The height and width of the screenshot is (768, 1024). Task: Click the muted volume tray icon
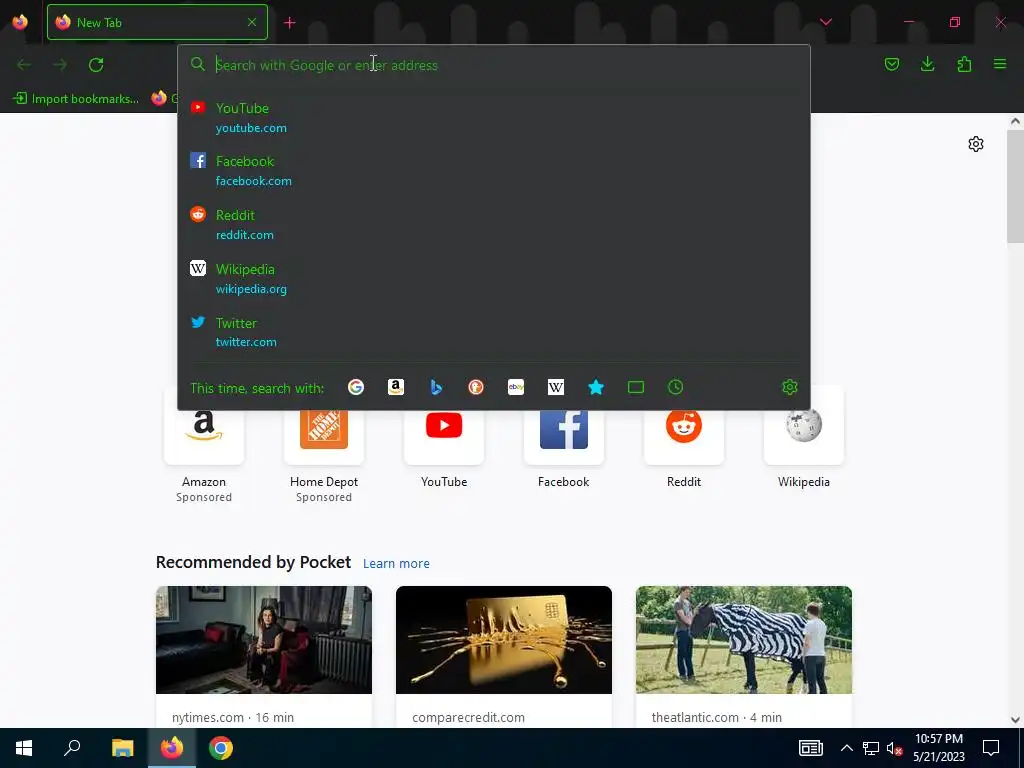coord(894,748)
